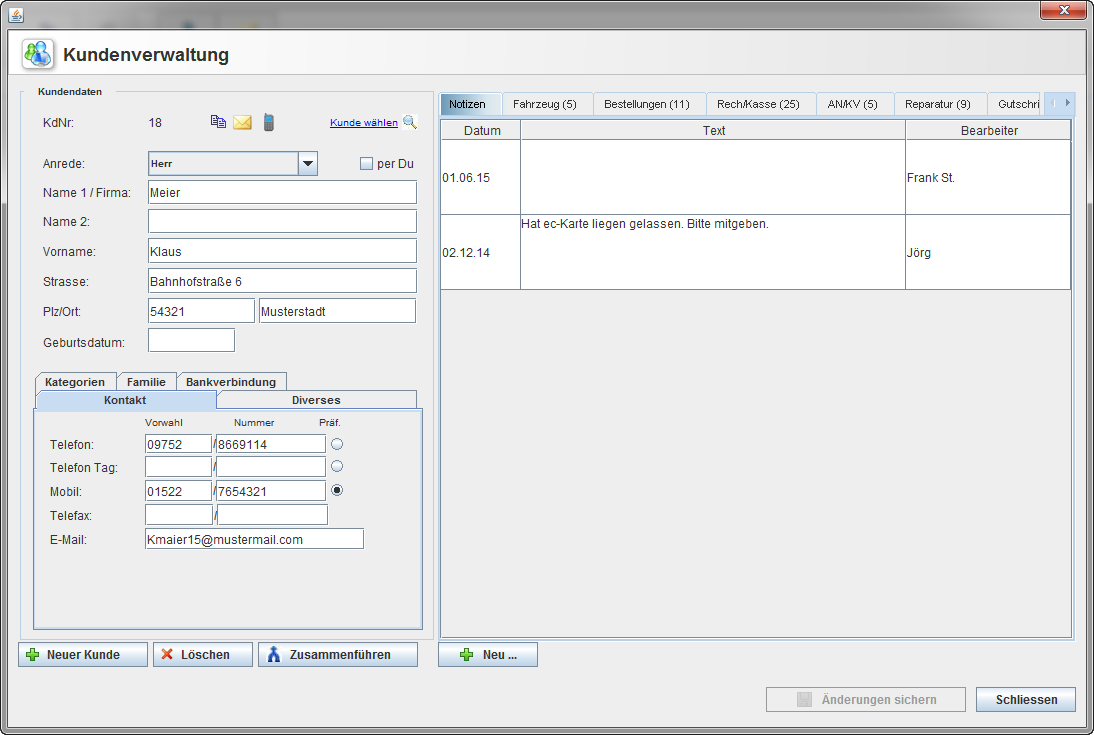Open the Bankverbindung tab
This screenshot has width=1094, height=735.
[x=231, y=381]
